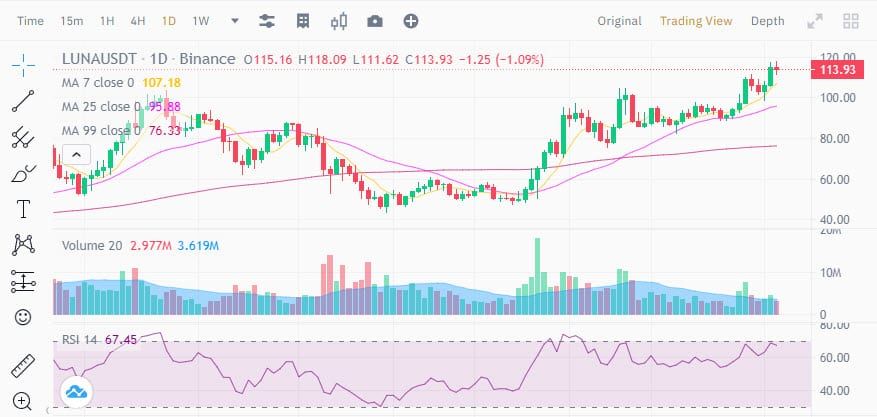Open chart settings sliders icon
Screen dimensions: 877x417
pyautogui.click(x=267, y=21)
